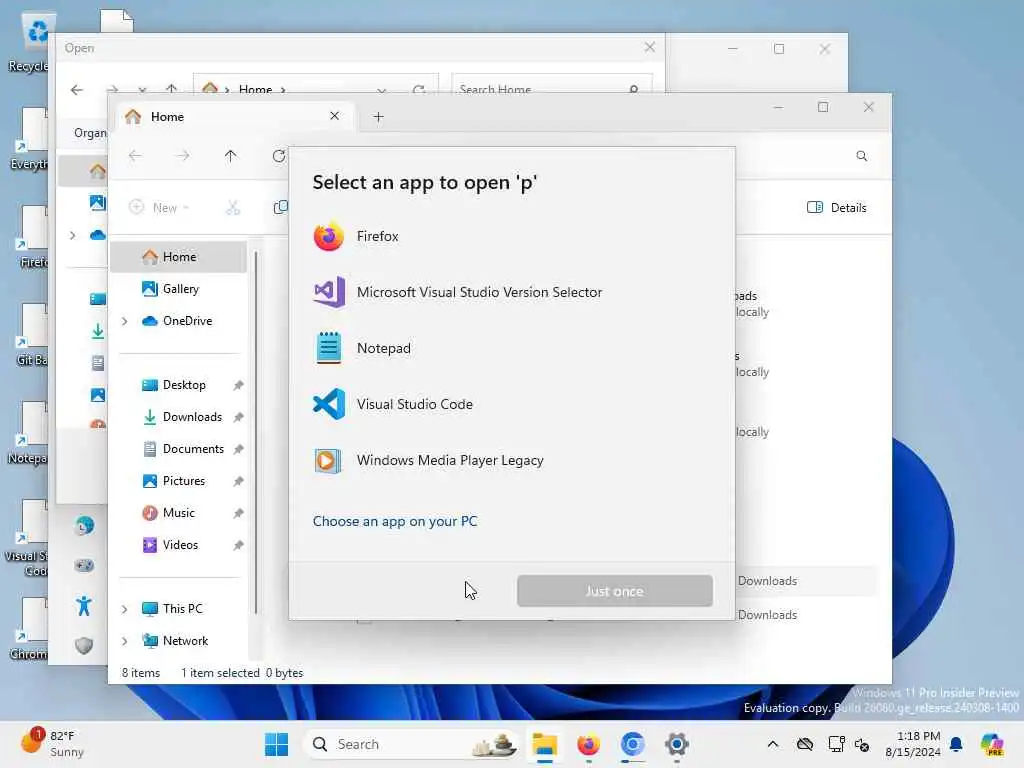
Task: Navigate up one folder level
Action: [231, 156]
